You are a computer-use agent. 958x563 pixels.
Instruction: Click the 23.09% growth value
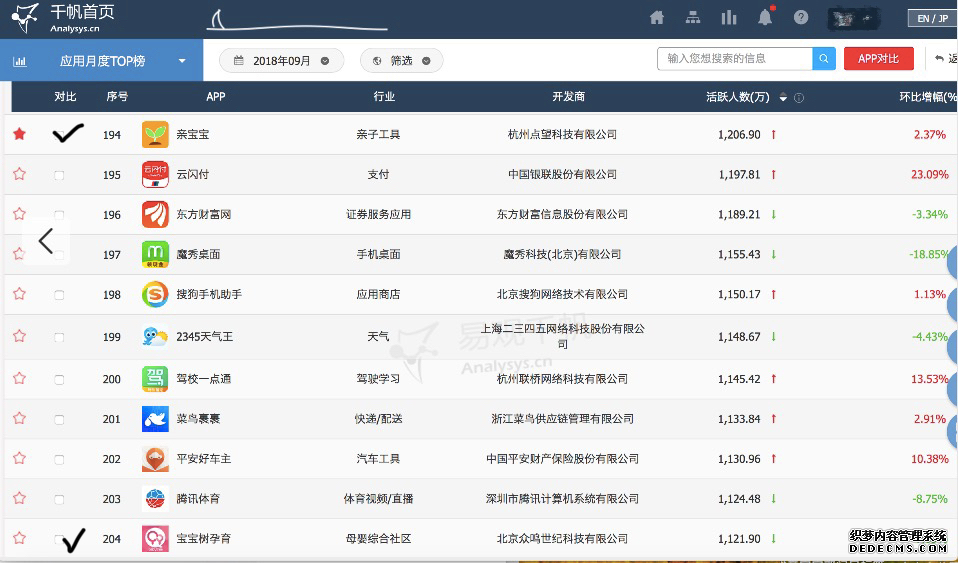[929, 174]
